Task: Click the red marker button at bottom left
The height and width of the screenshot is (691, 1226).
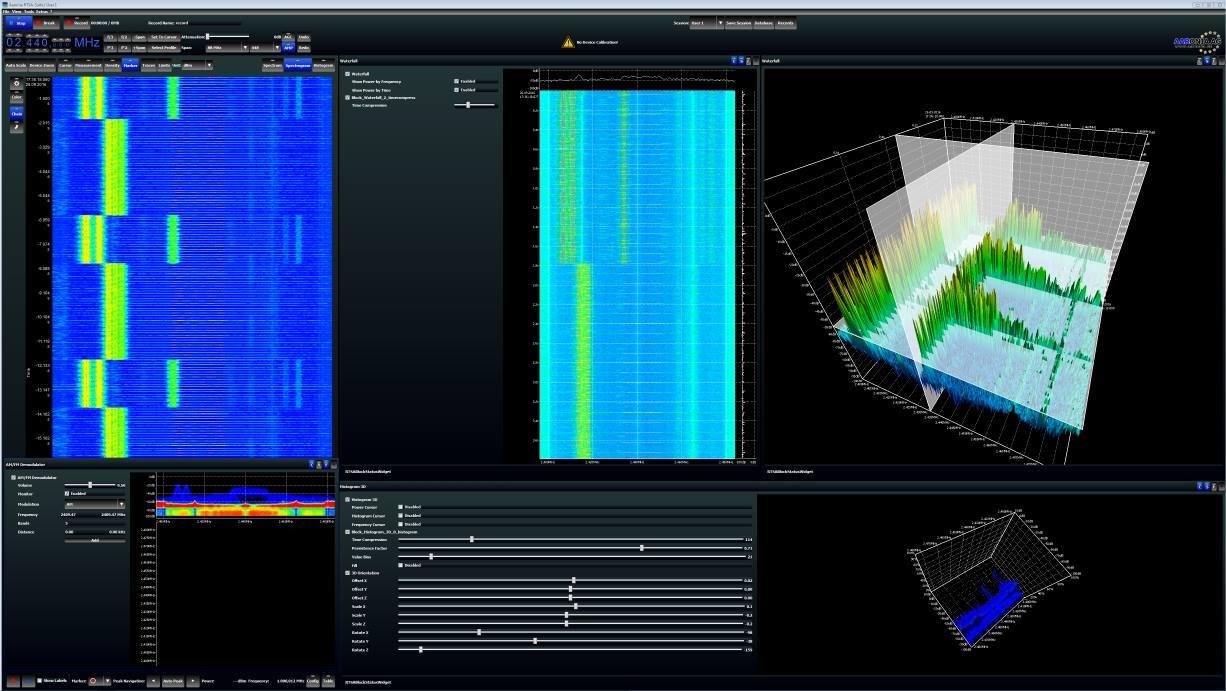Action: click(13, 681)
